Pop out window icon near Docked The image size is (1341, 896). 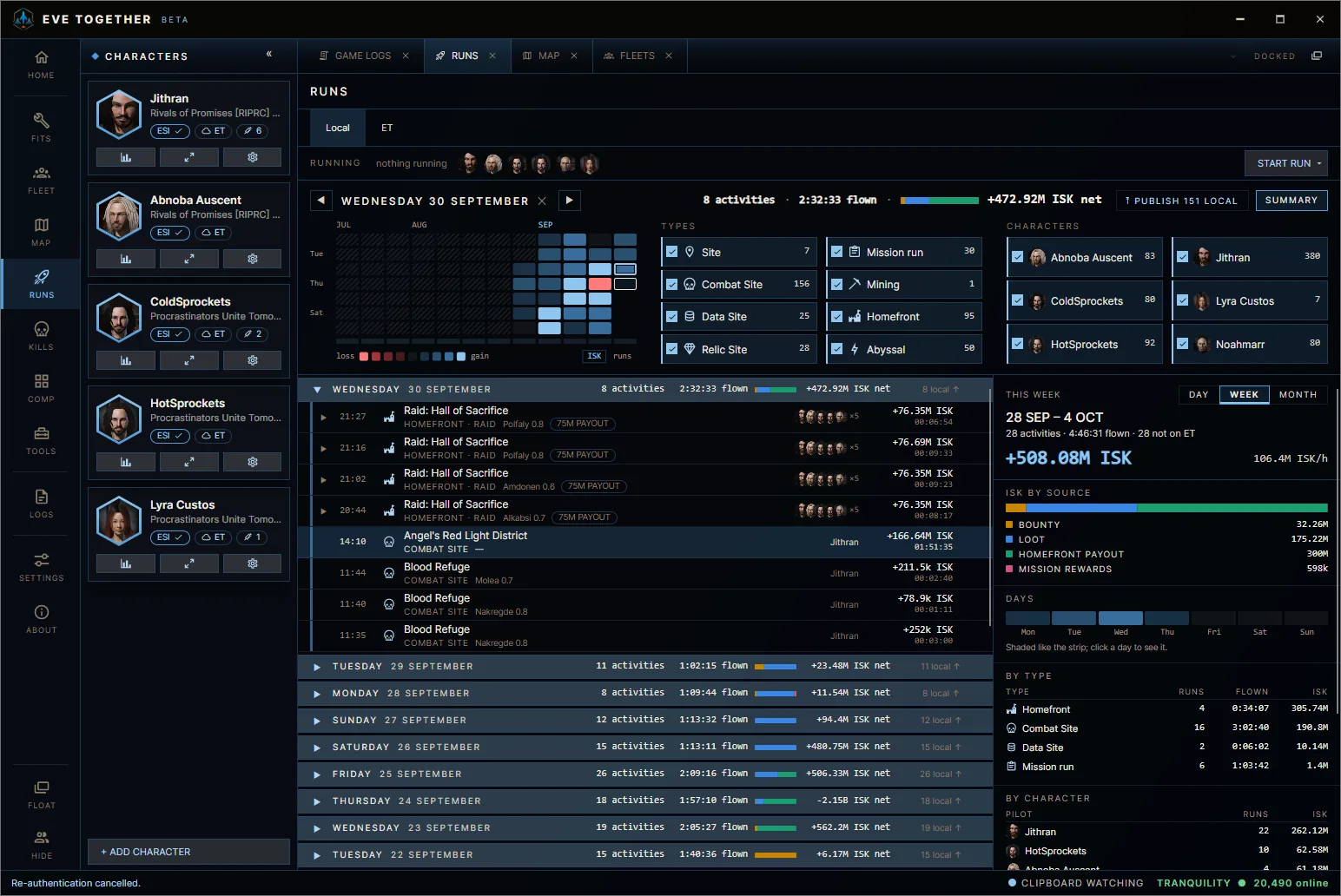pyautogui.click(x=1317, y=56)
